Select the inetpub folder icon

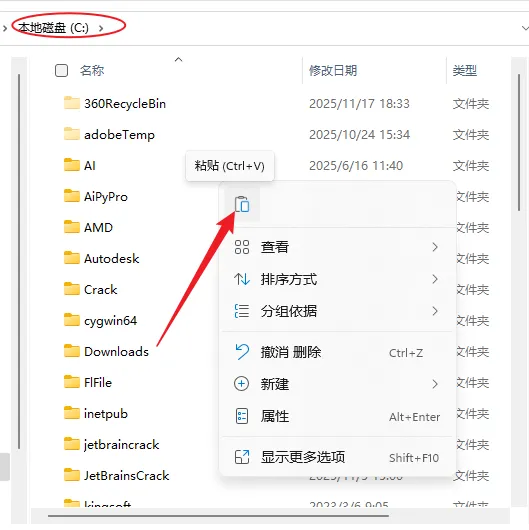tap(72, 413)
